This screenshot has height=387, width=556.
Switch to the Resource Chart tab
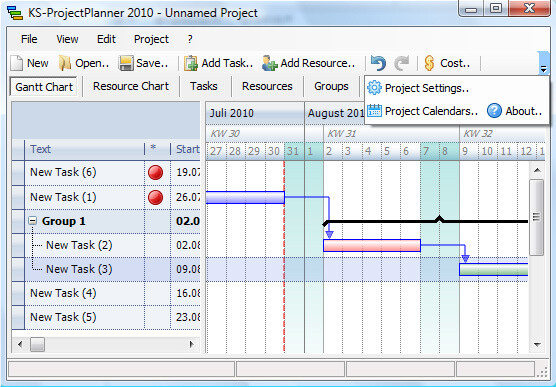(x=131, y=86)
